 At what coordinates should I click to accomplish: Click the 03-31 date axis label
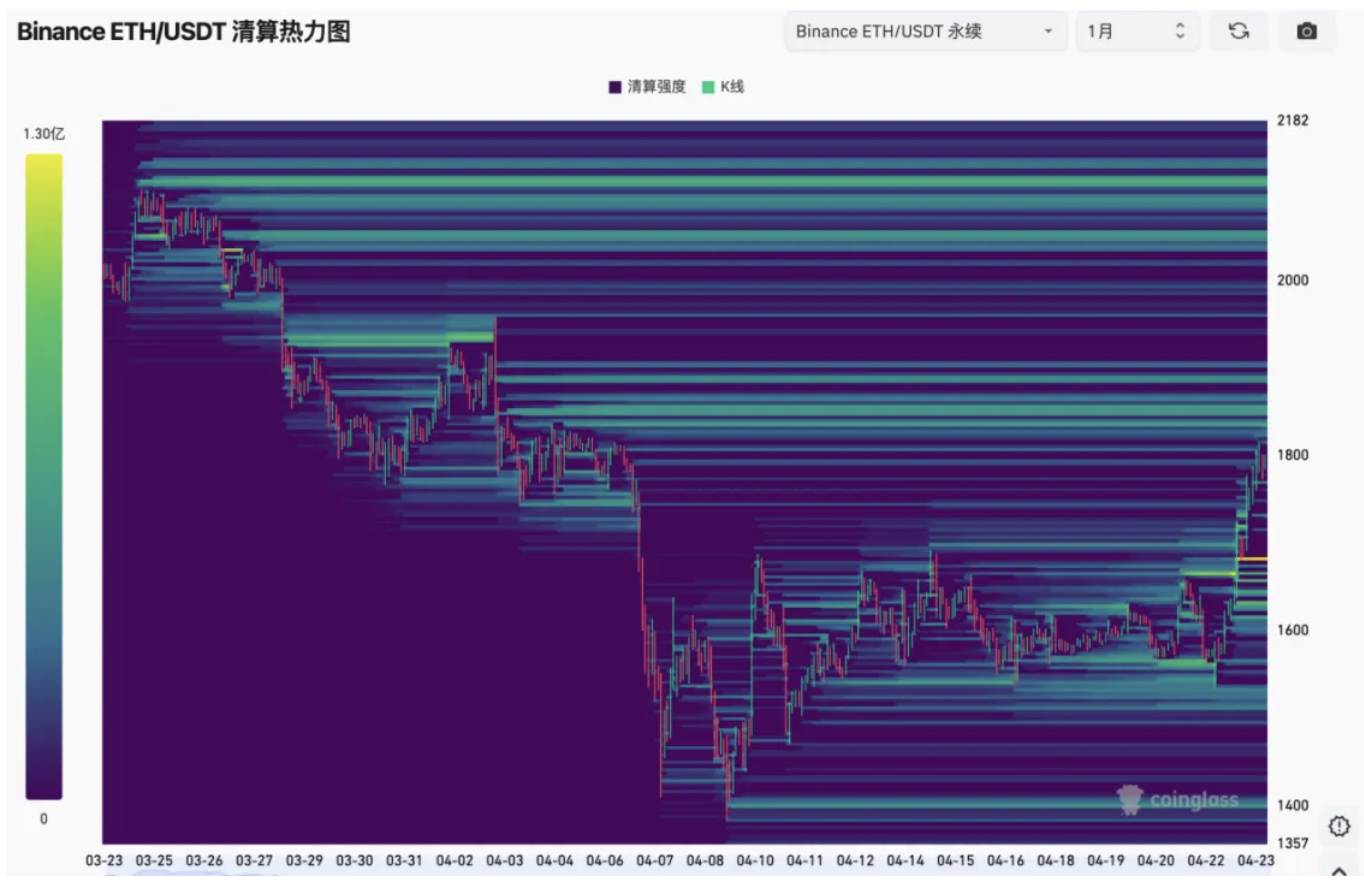[x=404, y=861]
